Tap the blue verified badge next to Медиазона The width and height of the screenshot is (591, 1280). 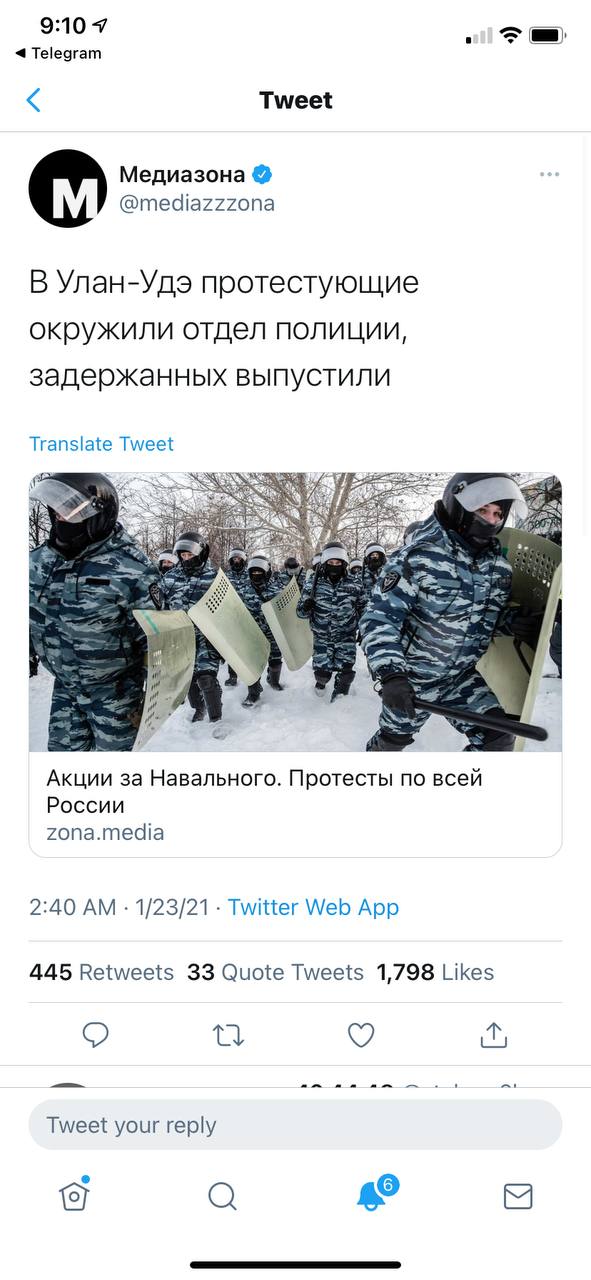point(262,174)
